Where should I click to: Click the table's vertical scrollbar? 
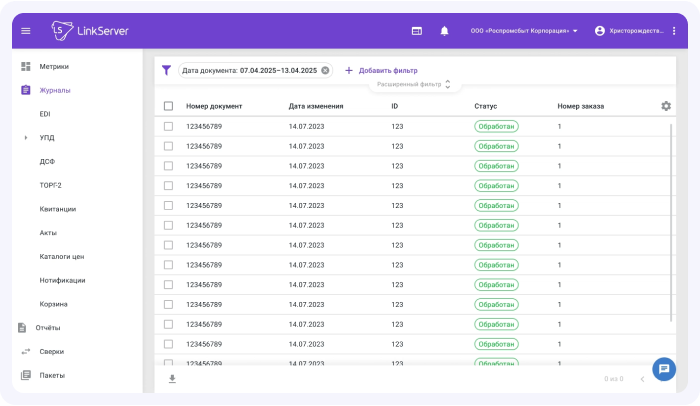point(674,220)
